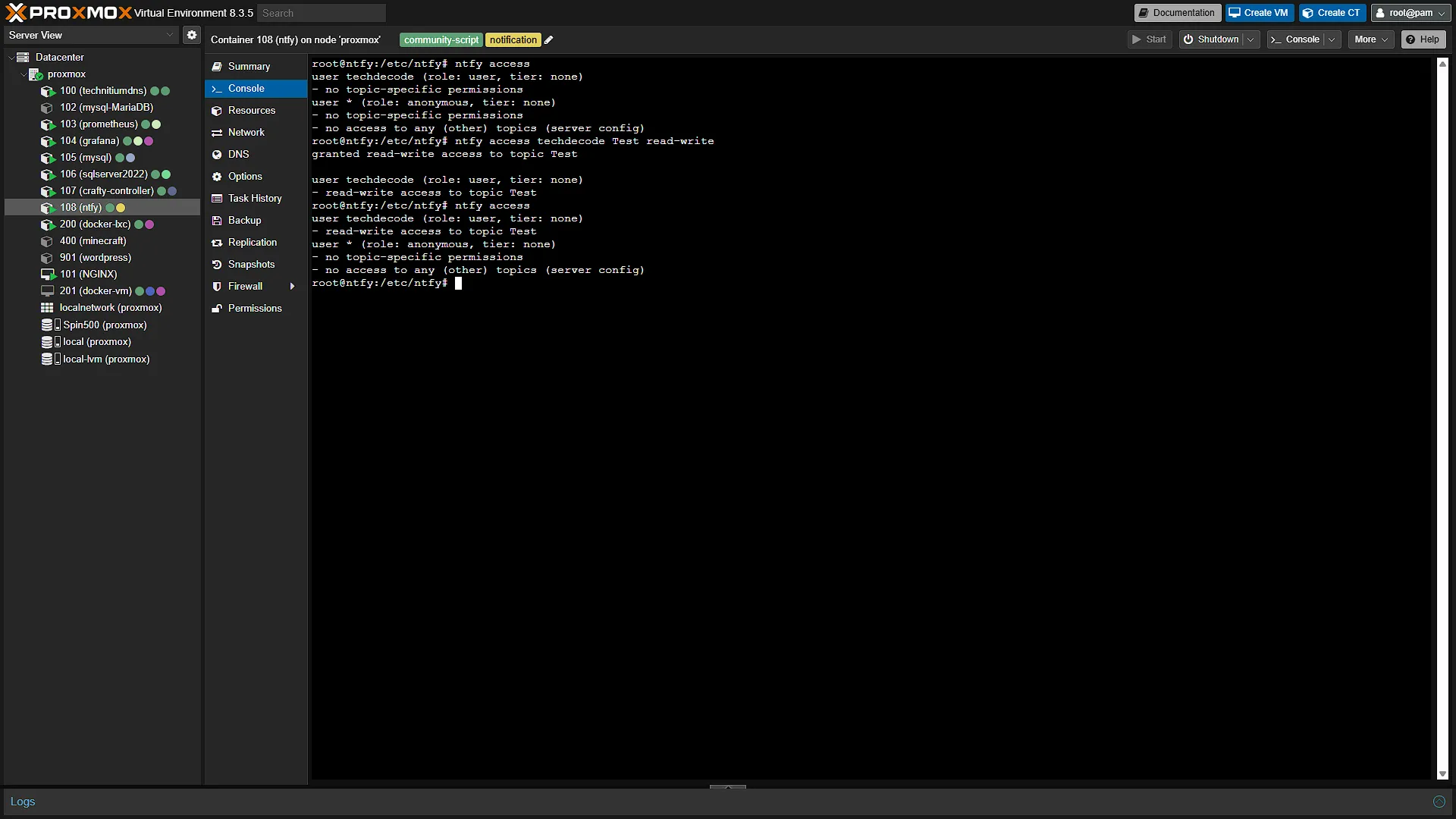Image resolution: width=1456 pixels, height=819 pixels.
Task: Select 200 (docker-lxc) container
Action: pos(102,224)
